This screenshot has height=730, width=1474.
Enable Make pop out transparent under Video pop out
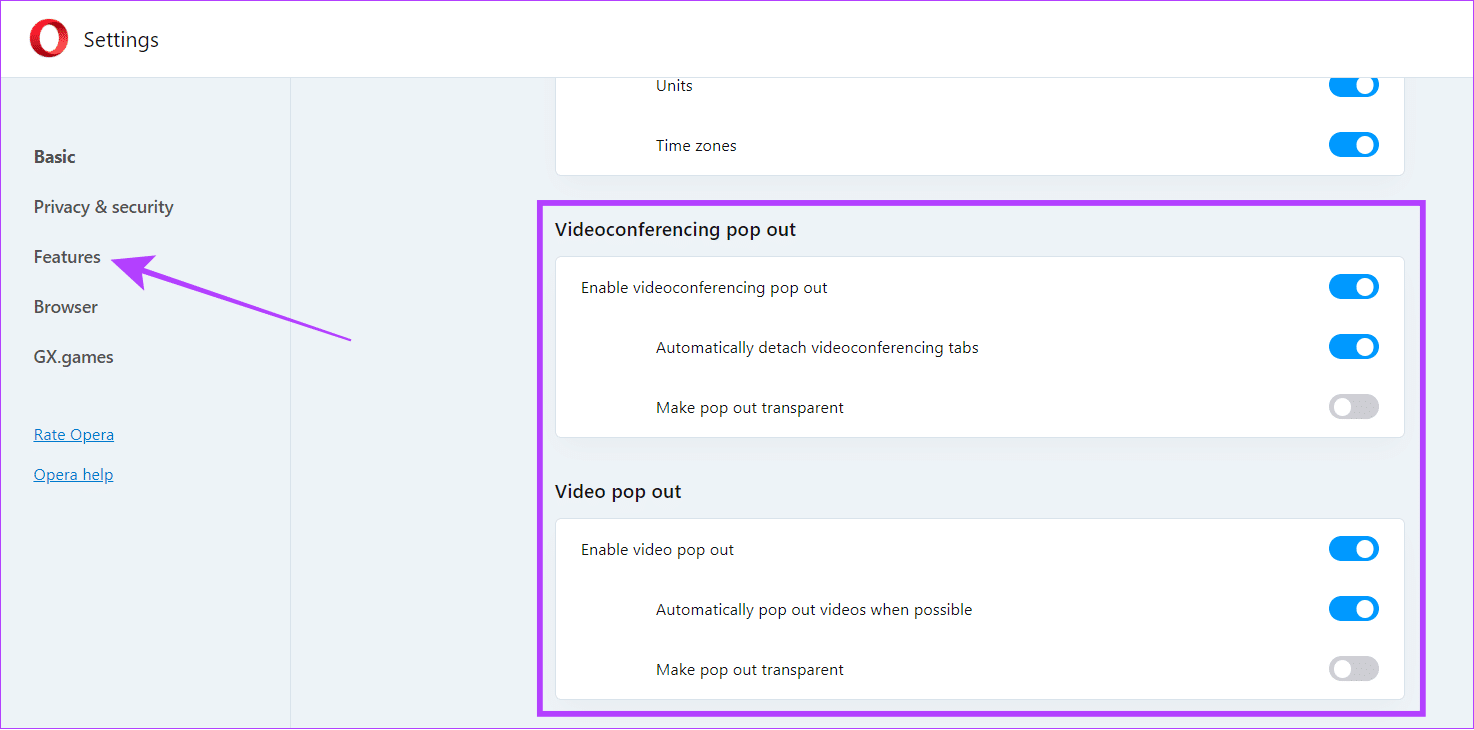(x=1354, y=669)
